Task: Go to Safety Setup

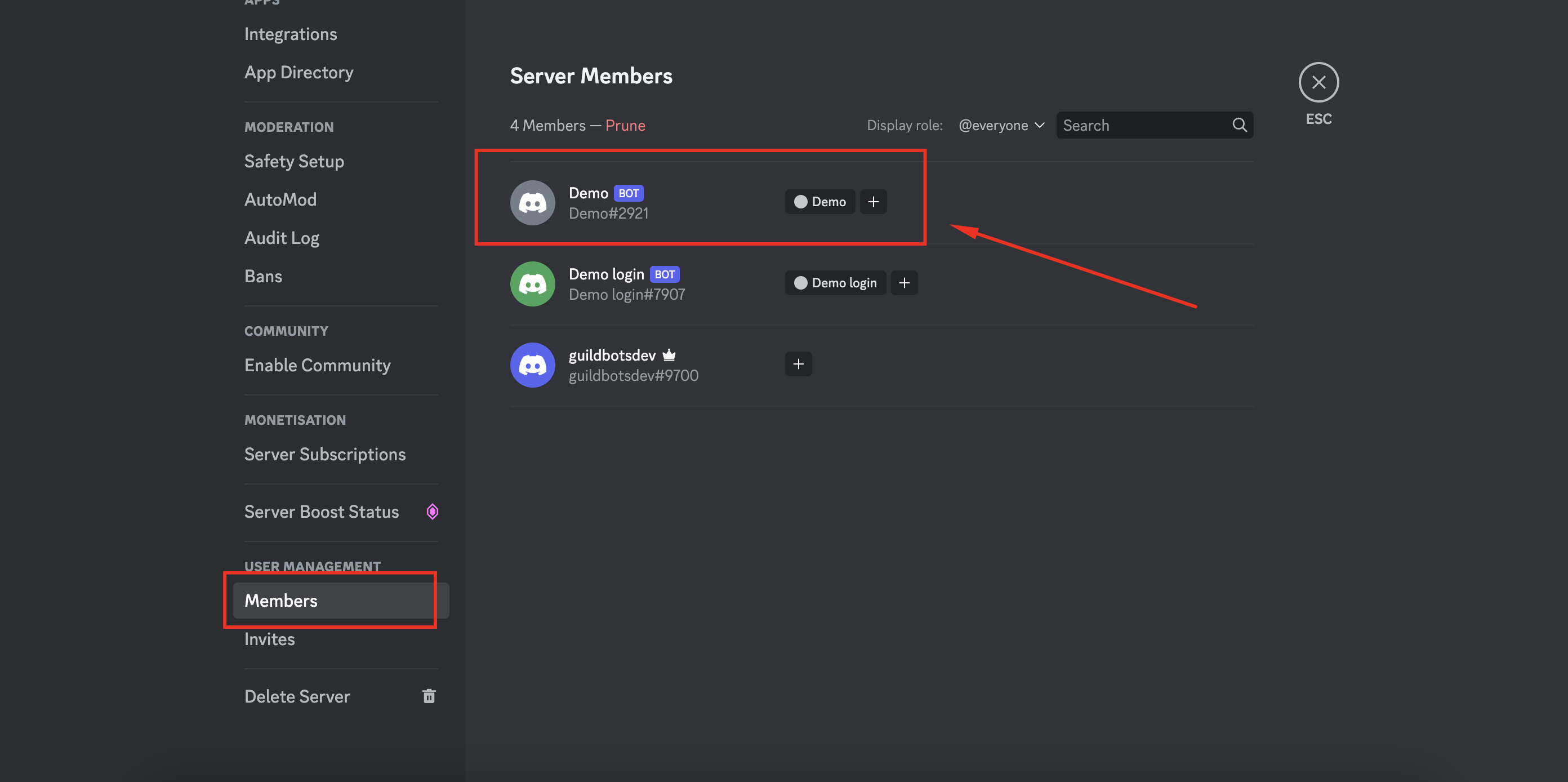Action: coord(294,161)
